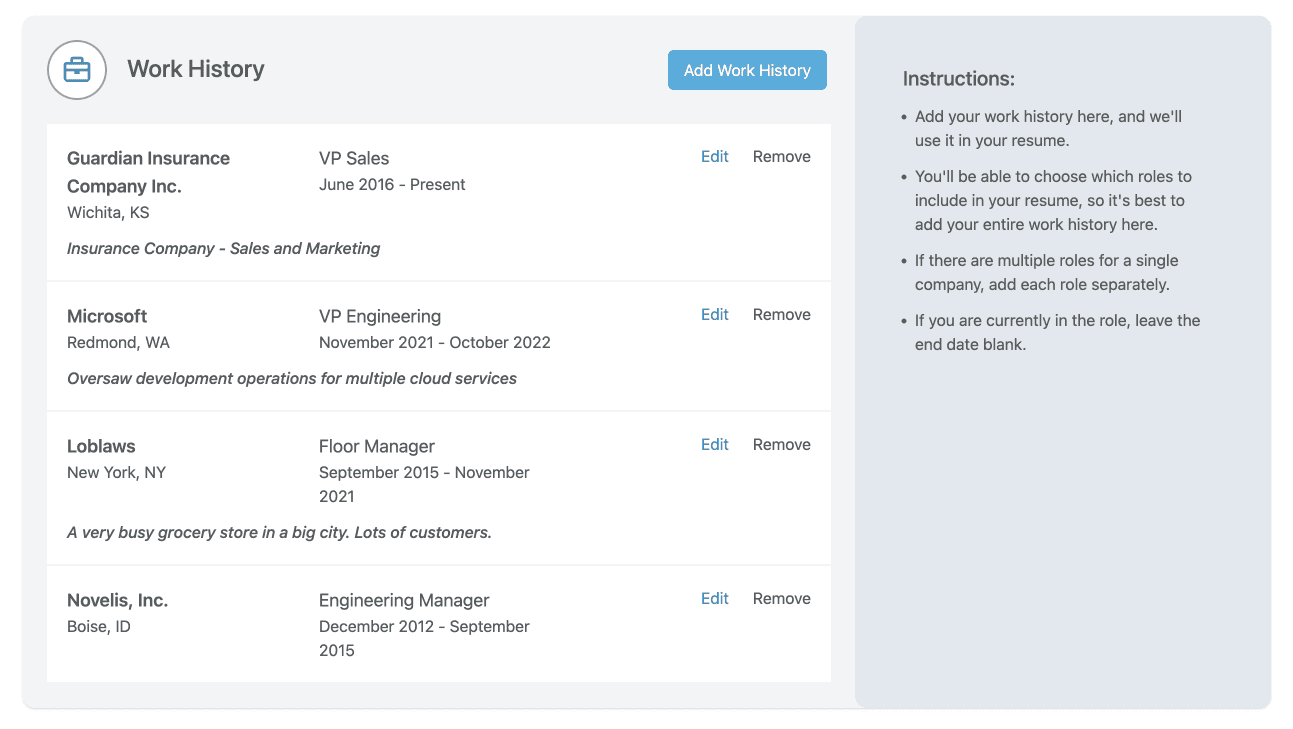
Task: Edit the Loblaws Floor Manager entry
Action: tap(715, 445)
